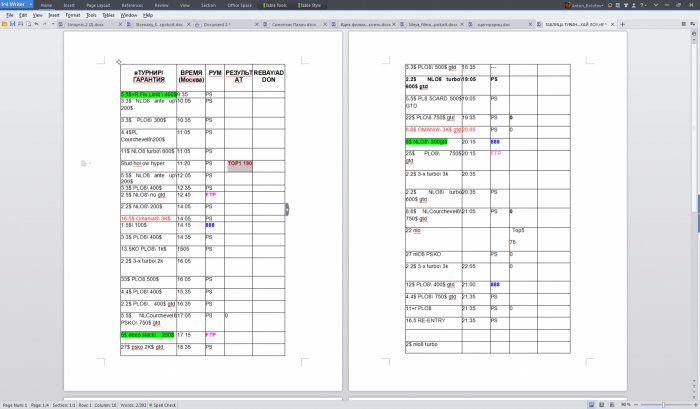This screenshot has width=700, height=409.
Task: Click the 27$ psko 2K$ gtd cell
Action: pyautogui.click(x=148, y=349)
